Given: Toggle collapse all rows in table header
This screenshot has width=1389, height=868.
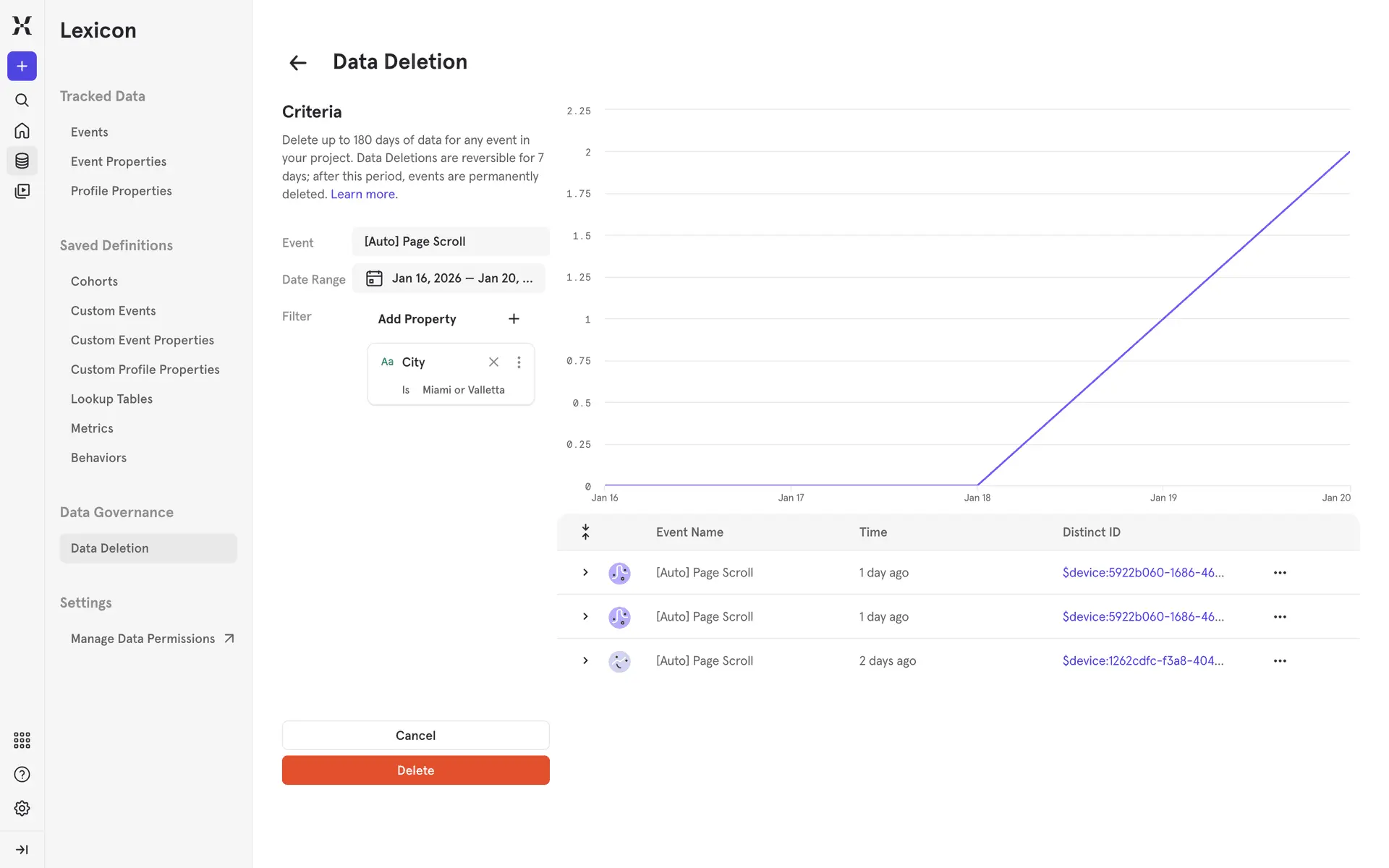Looking at the screenshot, I should pos(585,532).
